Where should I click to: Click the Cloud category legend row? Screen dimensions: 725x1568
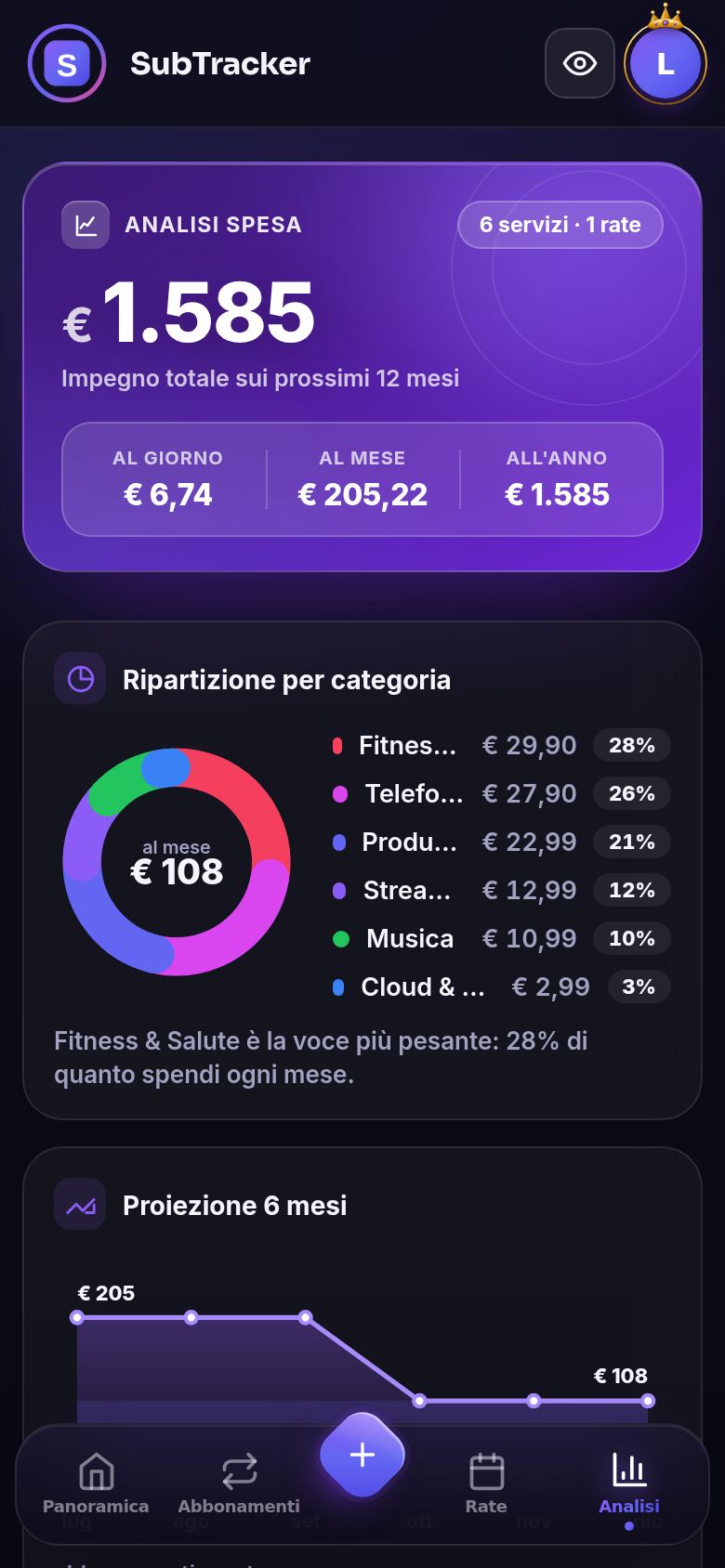pyautogui.click(x=501, y=987)
